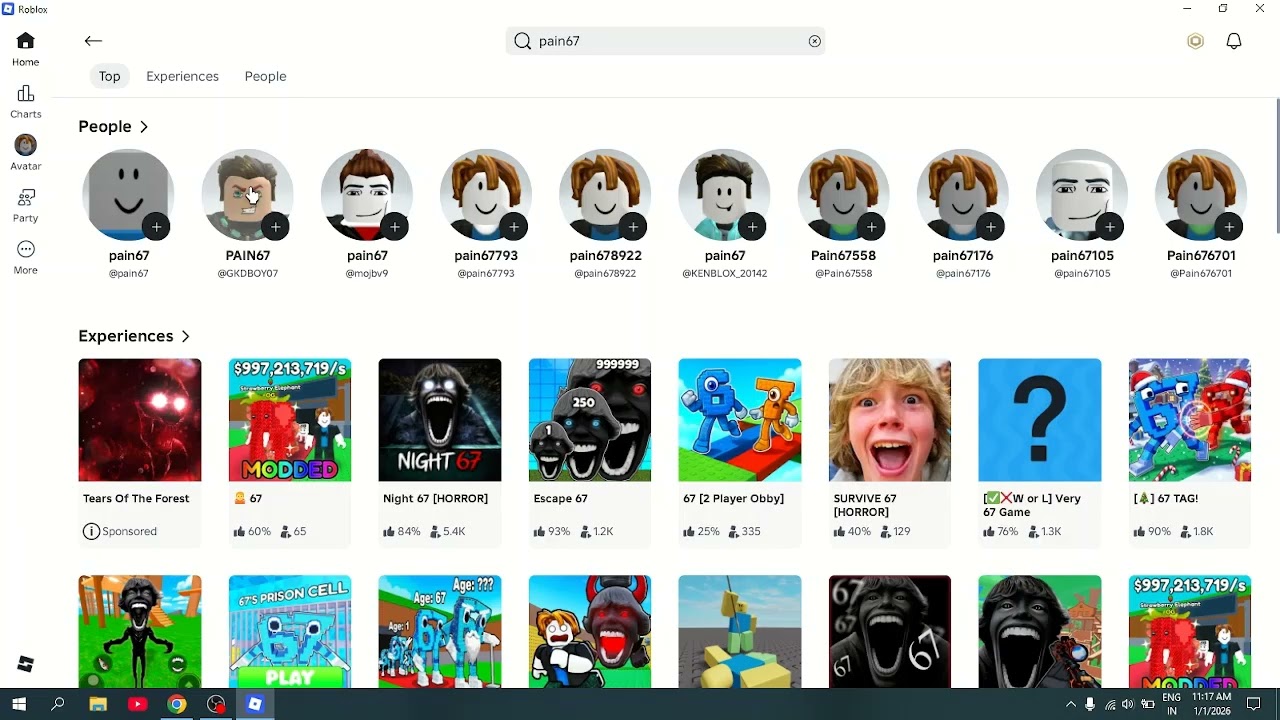Screen dimensions: 1280x720
Task: Click the pain67176 display name
Action: click(x=963, y=256)
